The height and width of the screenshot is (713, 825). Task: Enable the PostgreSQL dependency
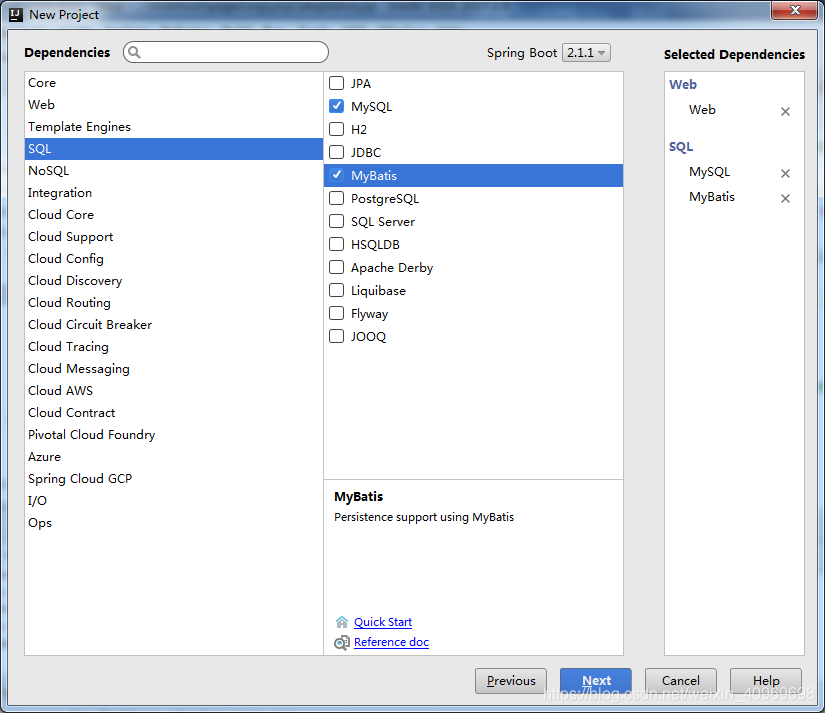tap(336, 198)
